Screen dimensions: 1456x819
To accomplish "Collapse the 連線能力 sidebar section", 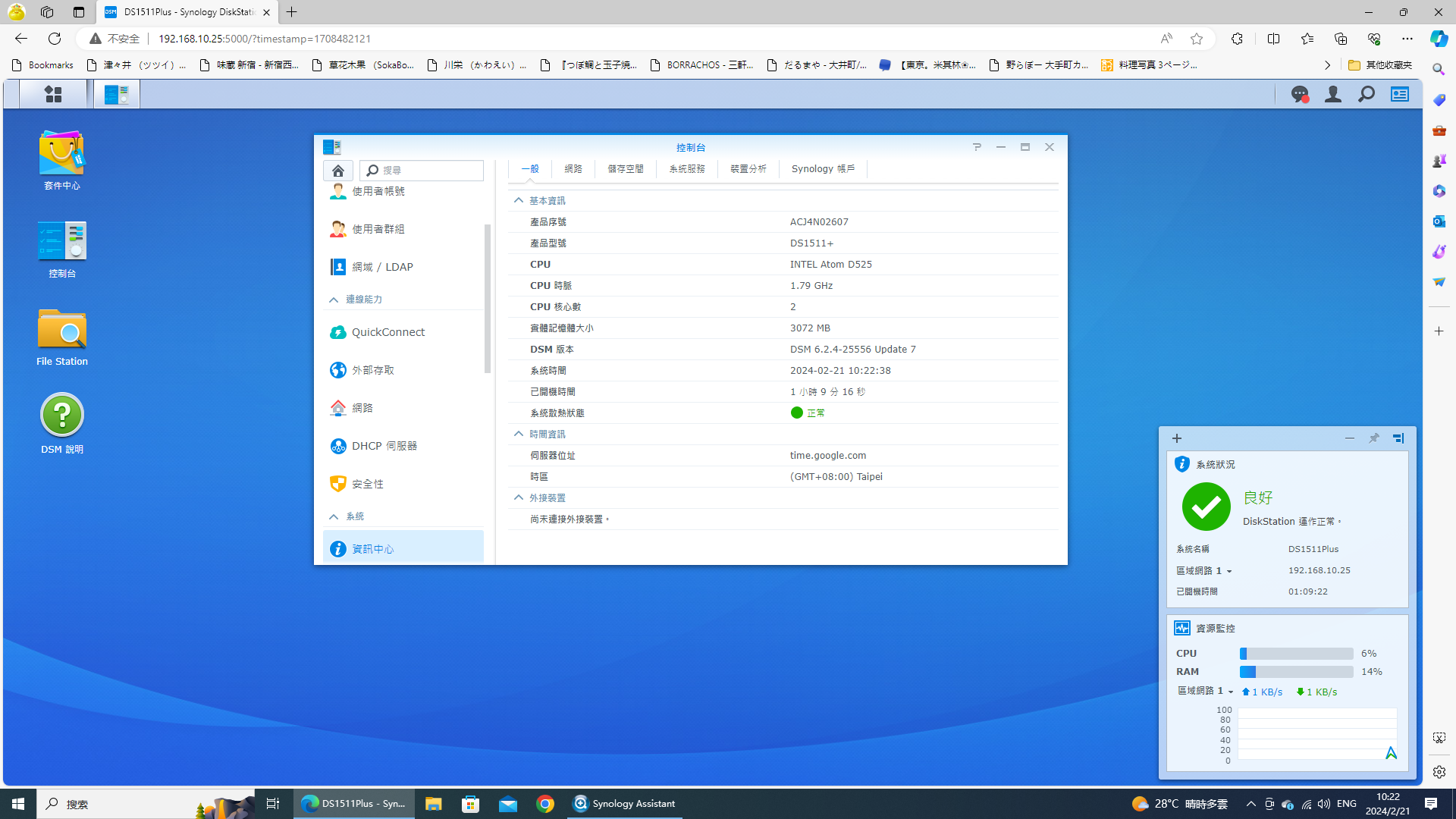I will [x=334, y=300].
